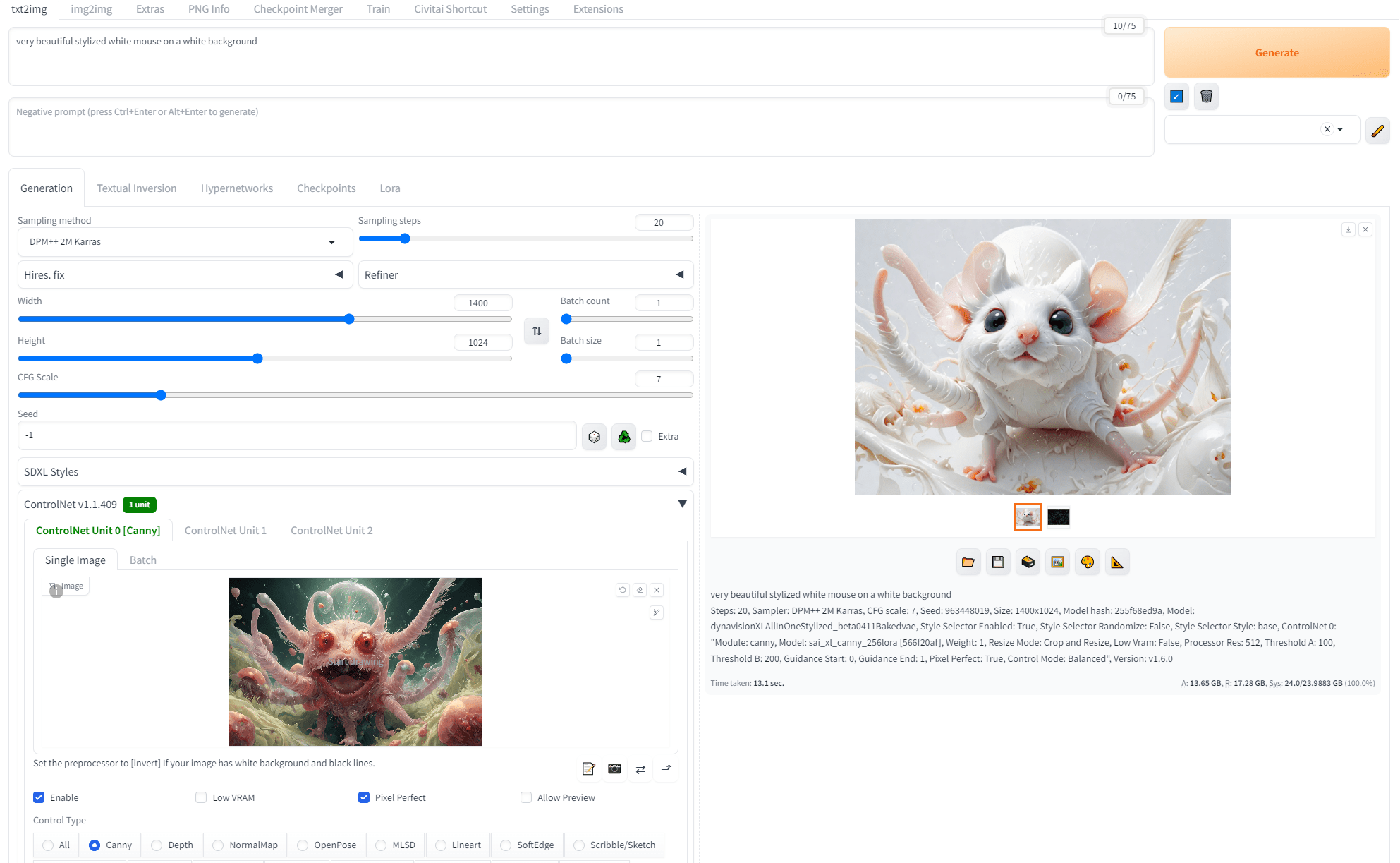Click the webcam camera icon in ControlNet
The width and height of the screenshot is (1400, 863).
pyautogui.click(x=615, y=769)
